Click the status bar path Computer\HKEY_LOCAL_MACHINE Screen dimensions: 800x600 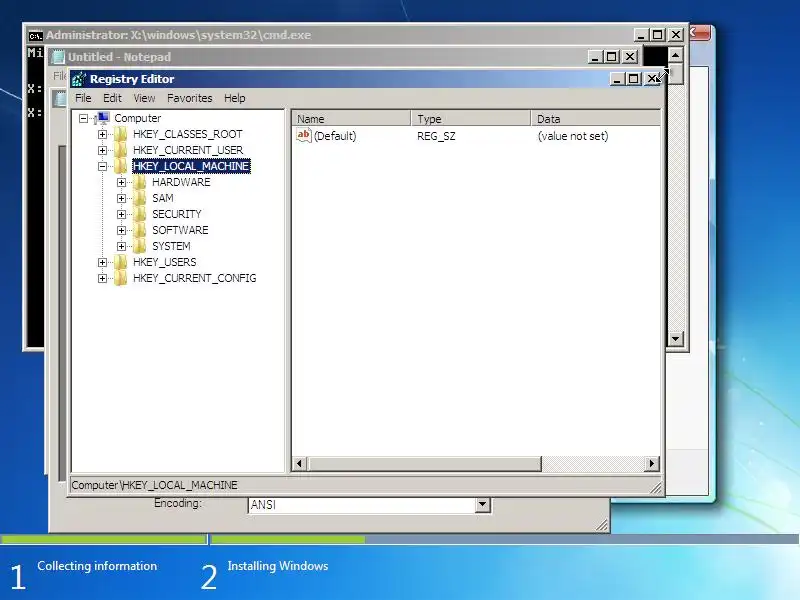[155, 485]
